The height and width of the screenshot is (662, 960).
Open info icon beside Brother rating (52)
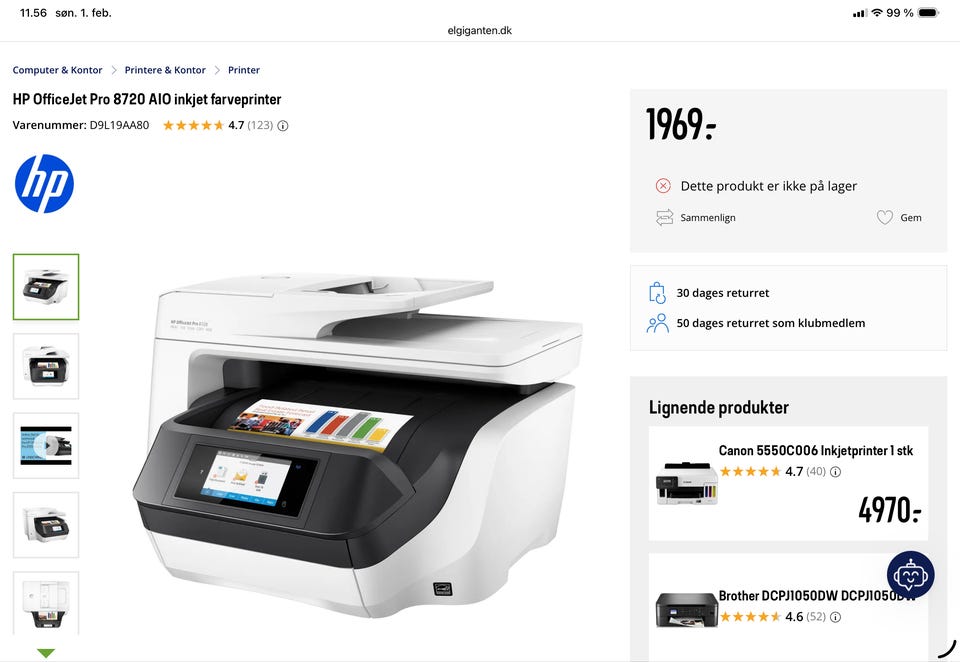(835, 617)
